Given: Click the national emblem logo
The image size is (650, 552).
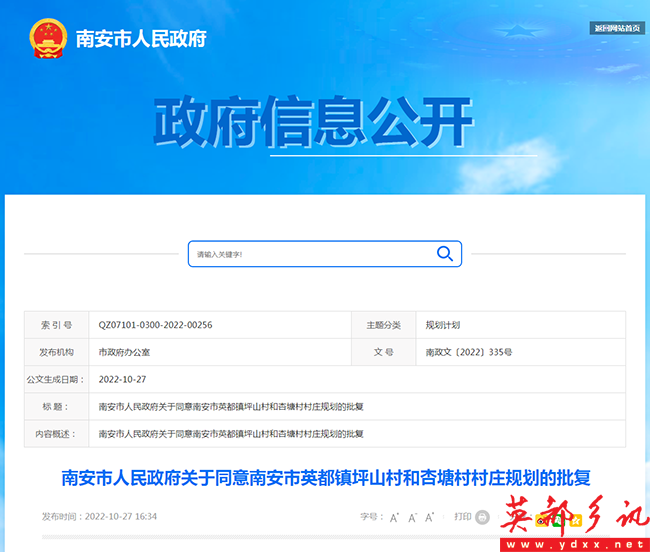Looking at the screenshot, I should [48, 38].
